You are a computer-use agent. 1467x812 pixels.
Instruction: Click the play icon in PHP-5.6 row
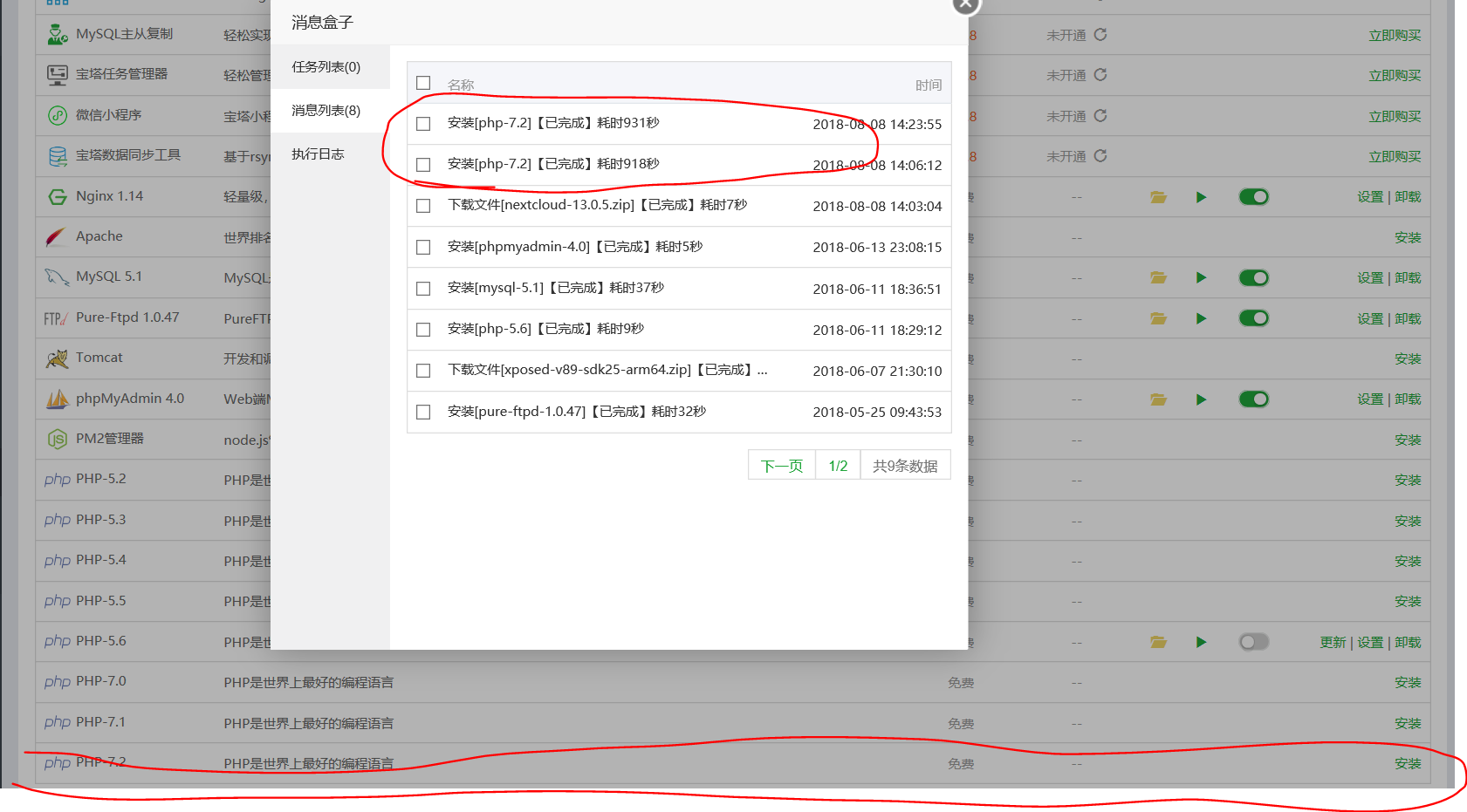pos(1202,642)
